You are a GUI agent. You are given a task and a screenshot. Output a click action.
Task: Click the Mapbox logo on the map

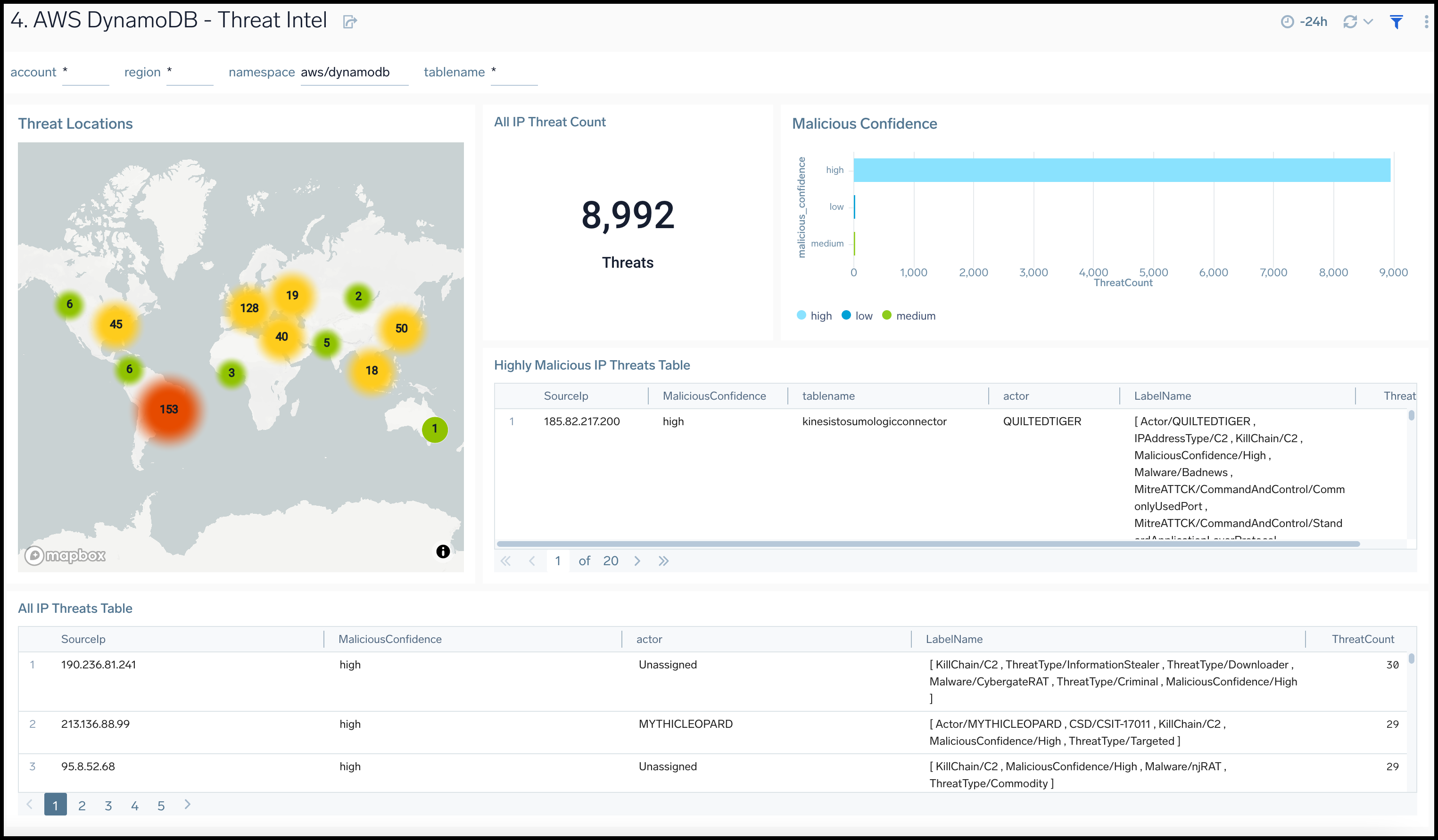66,555
